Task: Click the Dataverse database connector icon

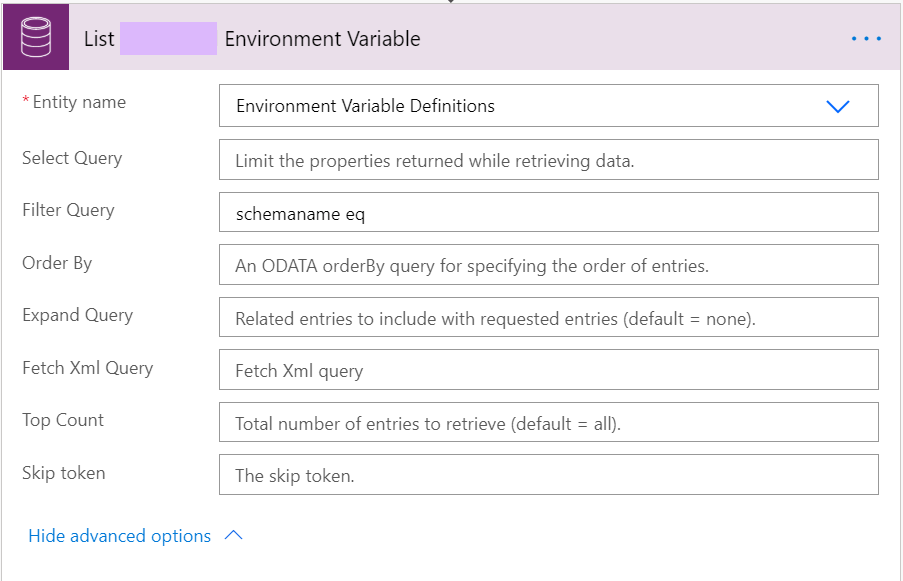Action: tap(34, 38)
